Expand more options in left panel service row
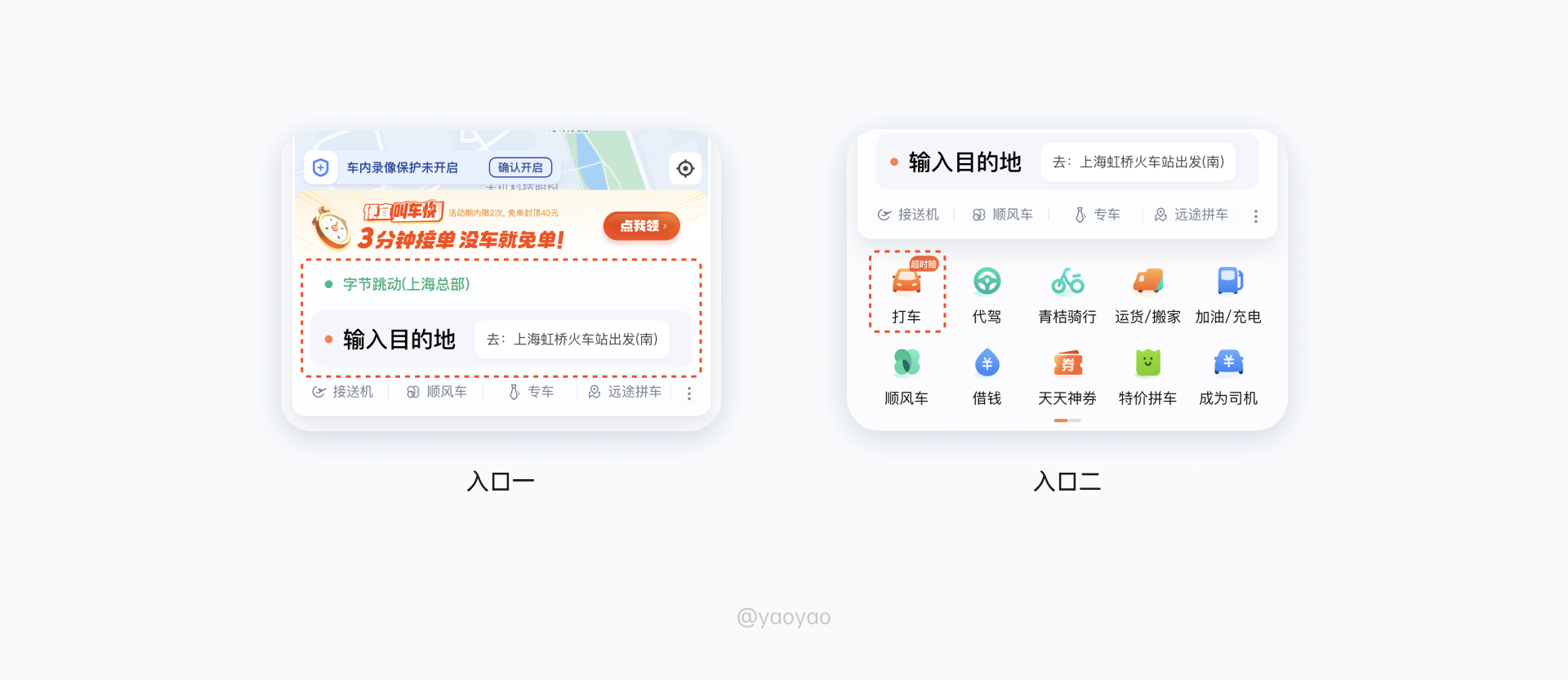This screenshot has width=1568, height=680. (x=689, y=393)
